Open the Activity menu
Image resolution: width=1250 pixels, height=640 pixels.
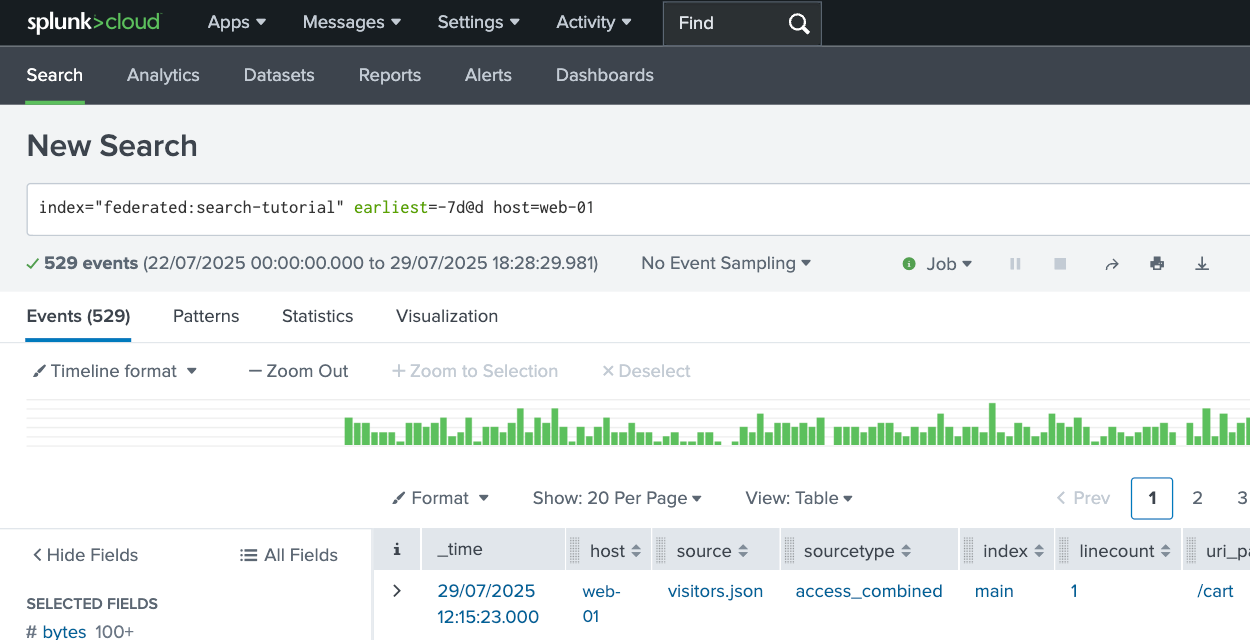tap(594, 22)
